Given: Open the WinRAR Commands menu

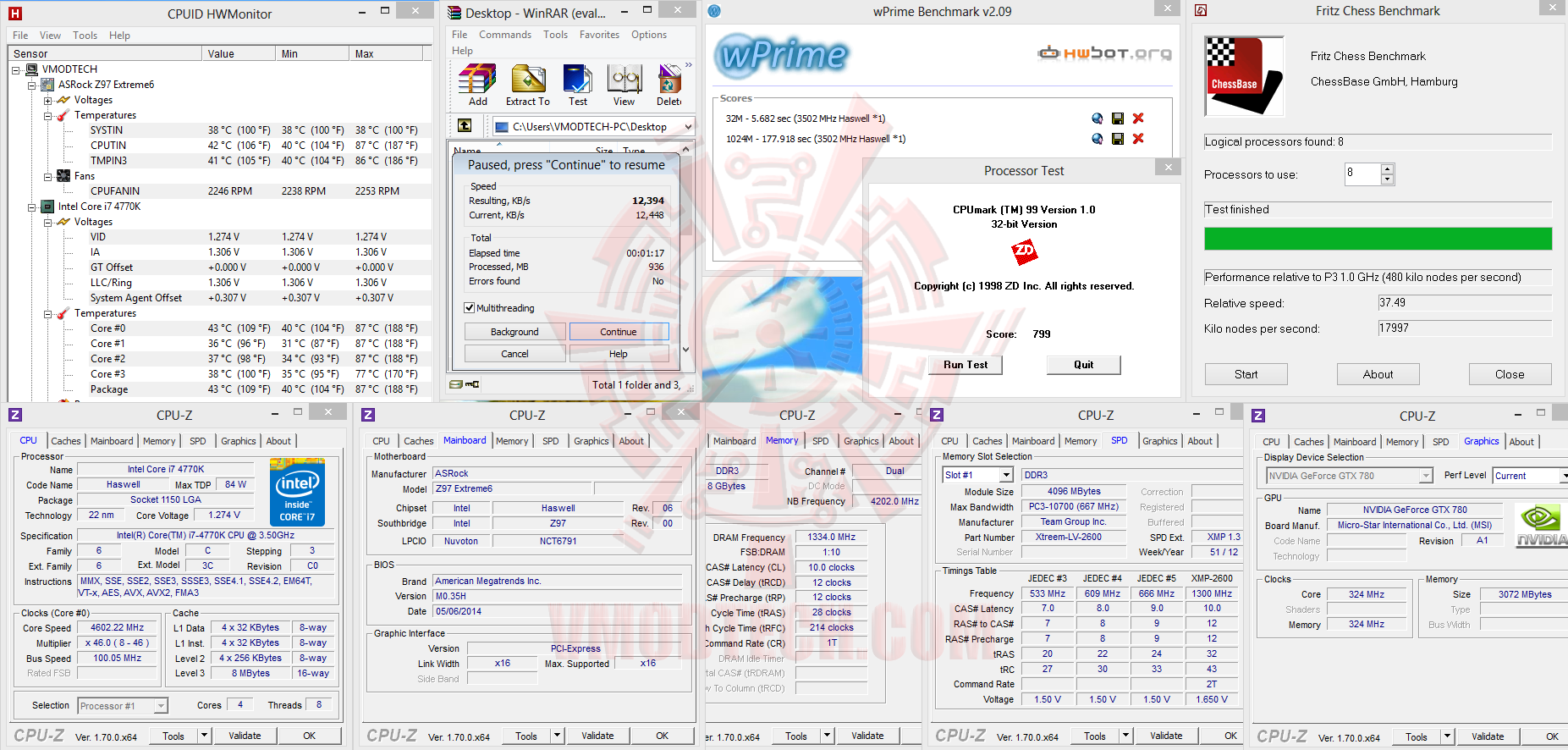Looking at the screenshot, I should (505, 35).
